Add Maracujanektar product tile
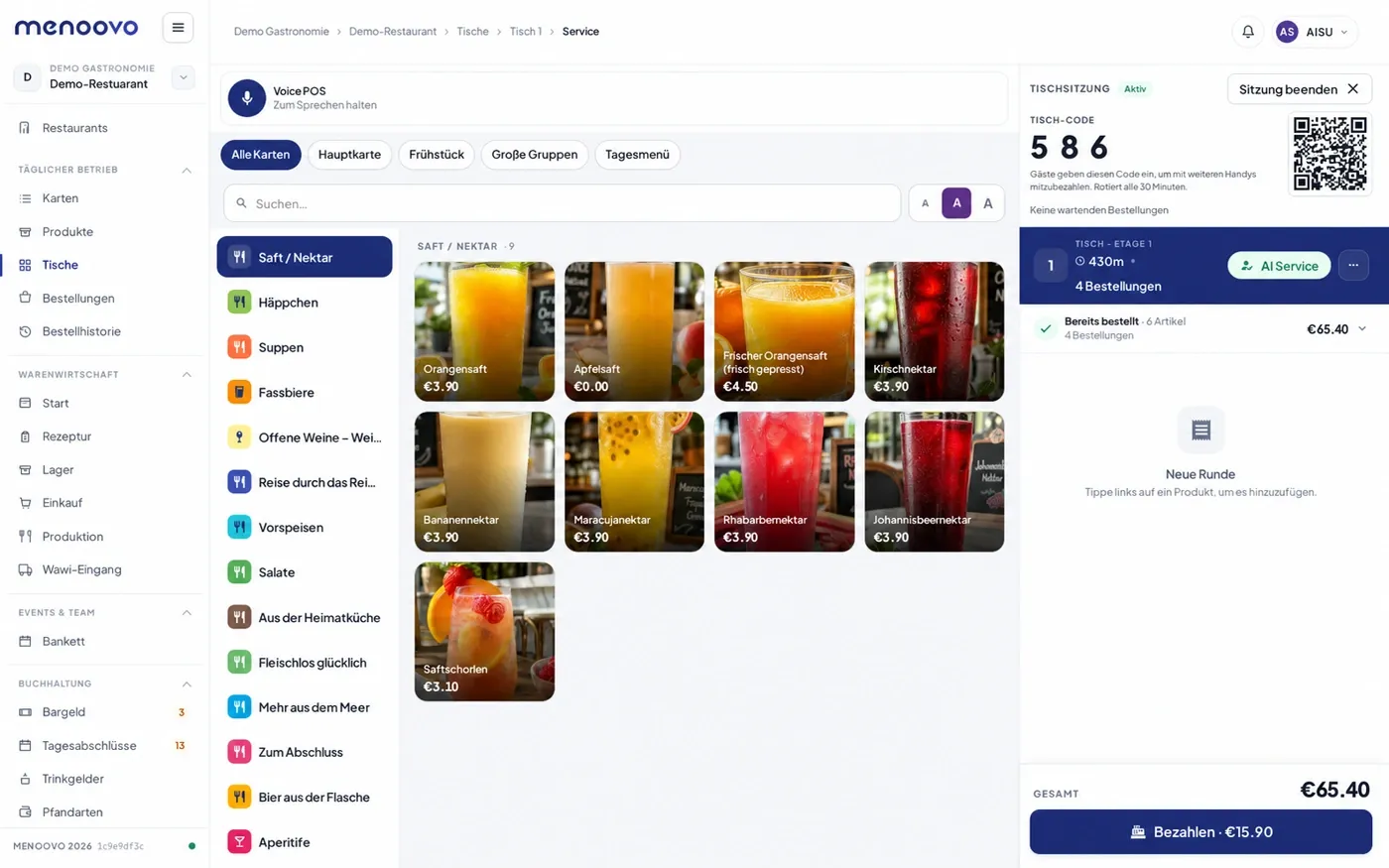Viewport: 1389px width, 868px height. pyautogui.click(x=634, y=482)
